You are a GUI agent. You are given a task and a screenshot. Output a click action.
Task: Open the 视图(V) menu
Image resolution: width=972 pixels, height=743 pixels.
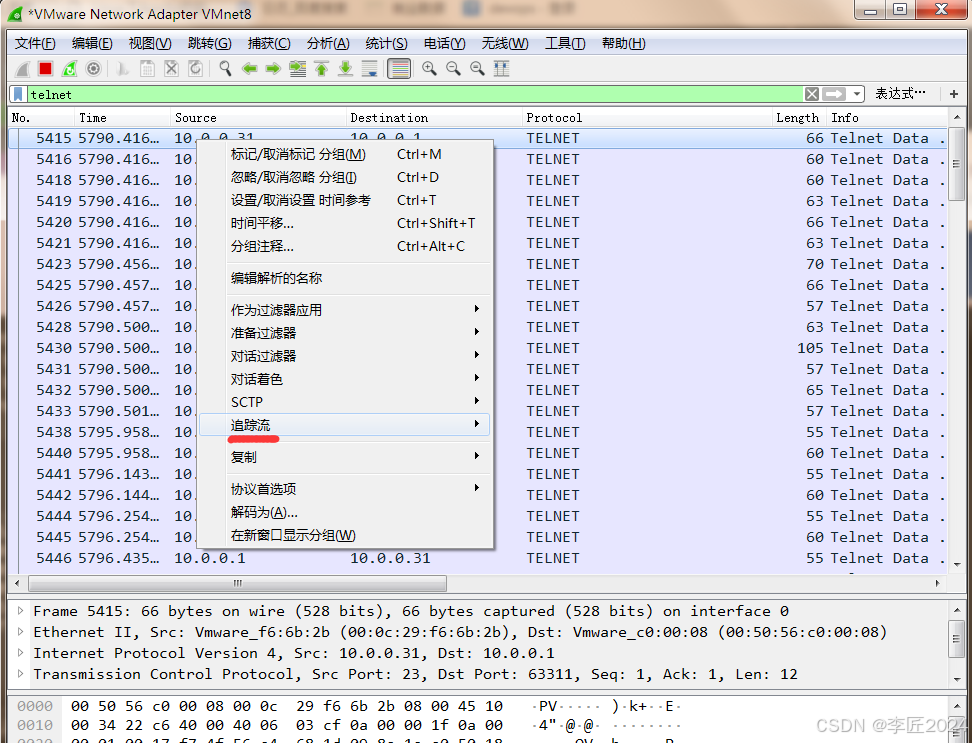coord(150,43)
